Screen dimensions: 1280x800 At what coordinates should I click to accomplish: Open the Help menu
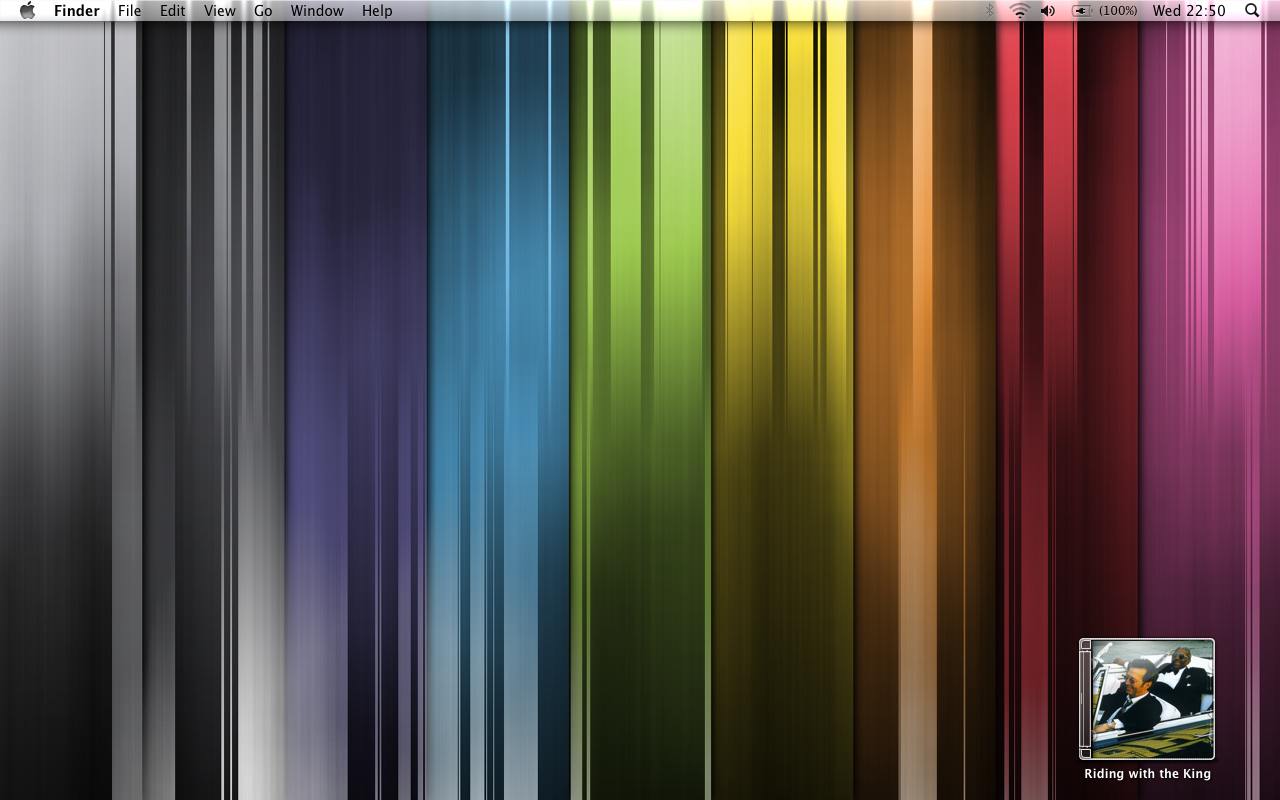coord(377,11)
